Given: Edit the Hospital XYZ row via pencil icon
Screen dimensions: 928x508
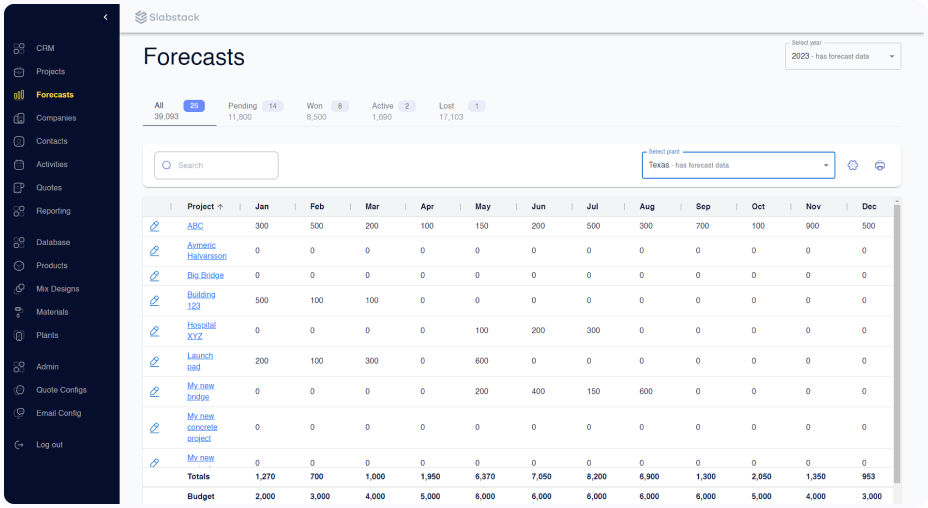Looking at the screenshot, I should (x=155, y=331).
